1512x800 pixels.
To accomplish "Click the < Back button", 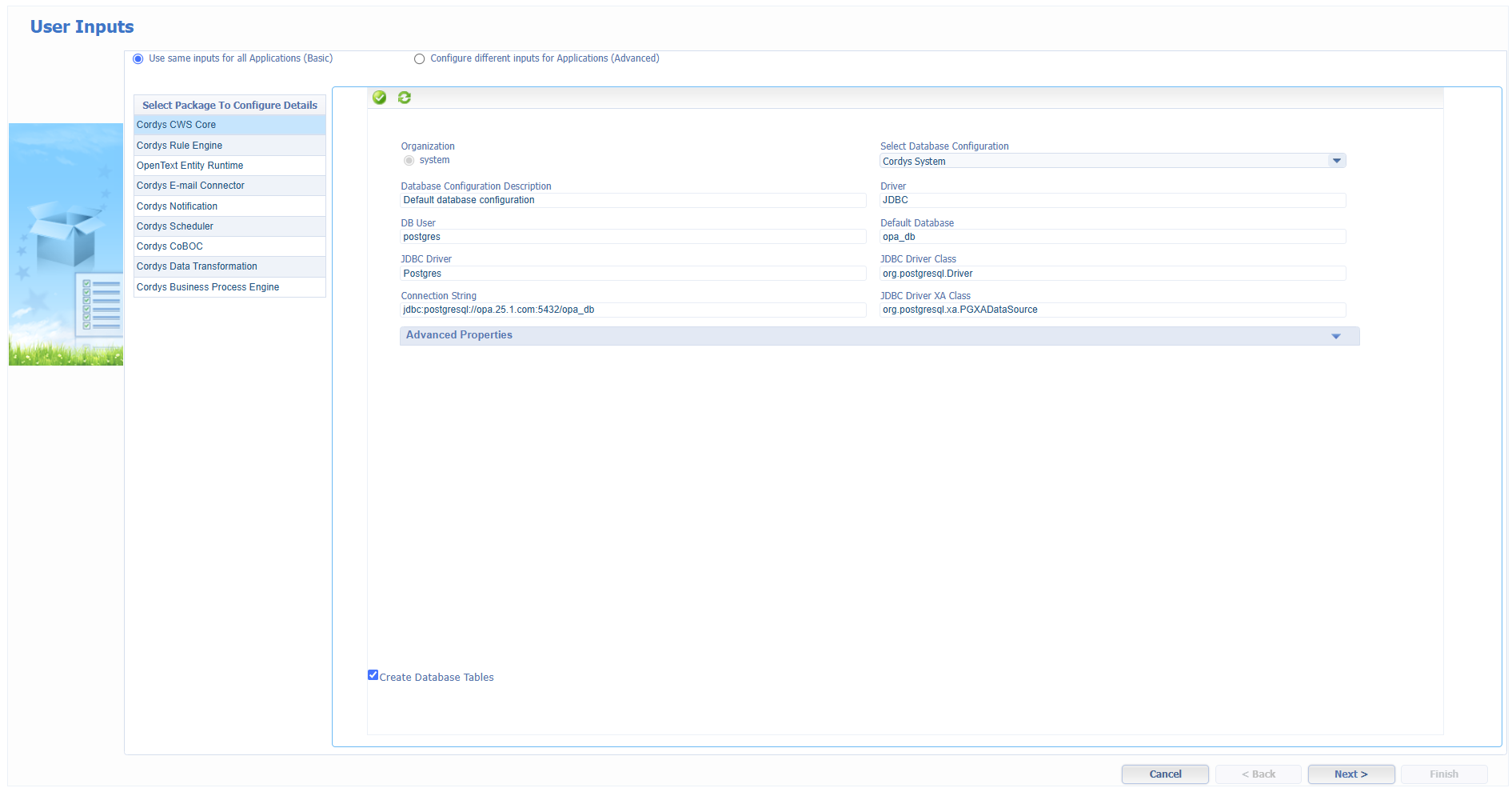I will coord(1259,774).
